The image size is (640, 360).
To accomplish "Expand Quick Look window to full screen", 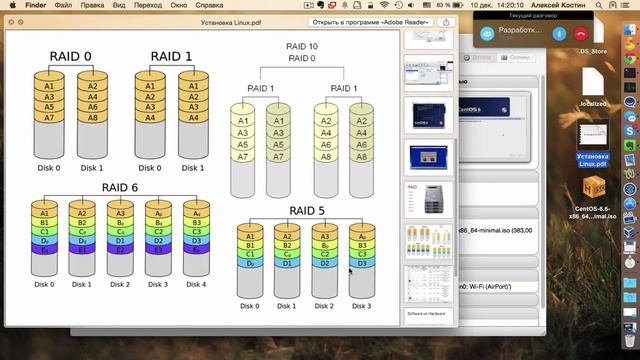I will 21,22.
